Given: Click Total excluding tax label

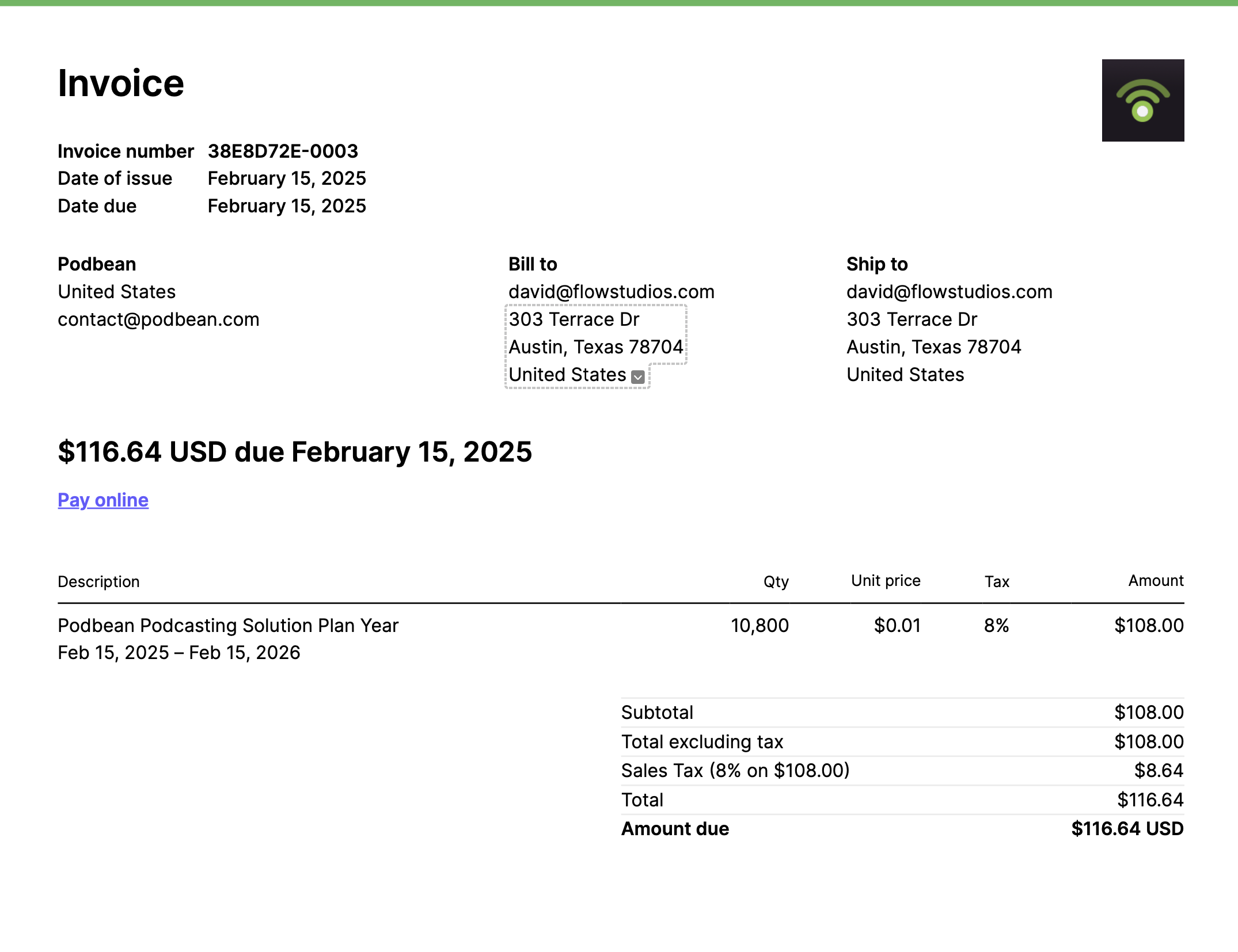Looking at the screenshot, I should (702, 742).
